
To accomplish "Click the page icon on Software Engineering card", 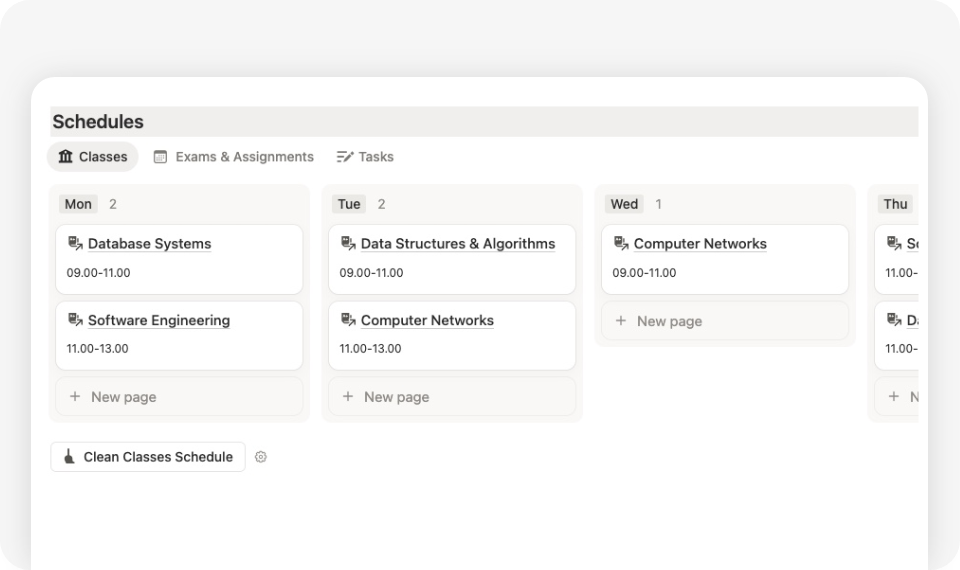I will click(x=75, y=320).
